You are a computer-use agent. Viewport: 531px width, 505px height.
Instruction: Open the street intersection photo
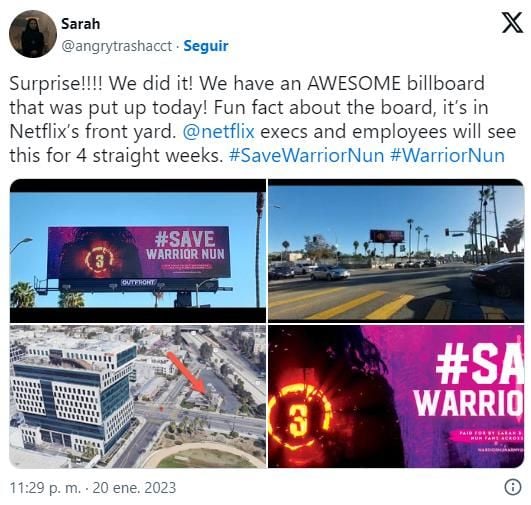tap(396, 251)
